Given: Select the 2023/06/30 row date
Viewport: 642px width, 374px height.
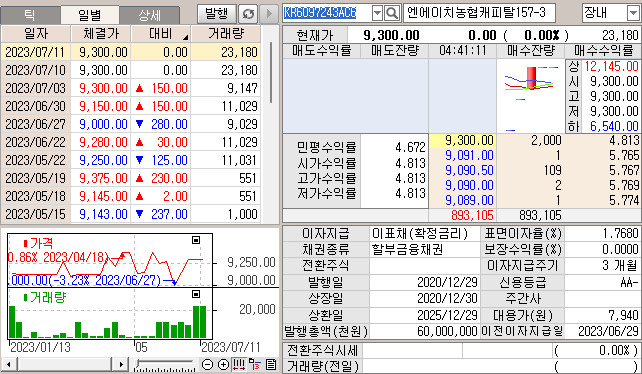Looking at the screenshot, I should pos(35,107).
